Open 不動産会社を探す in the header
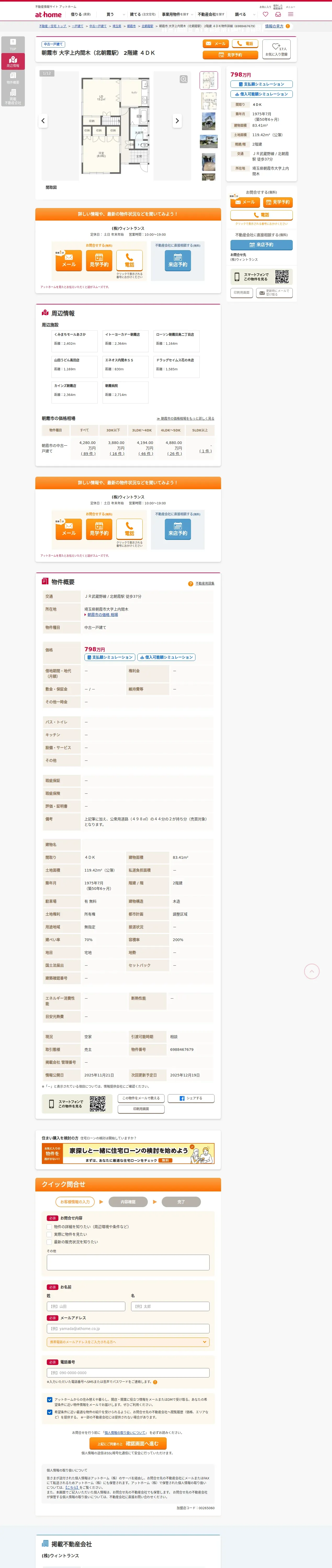Image resolution: width=332 pixels, height=1568 pixels. [x=211, y=14]
